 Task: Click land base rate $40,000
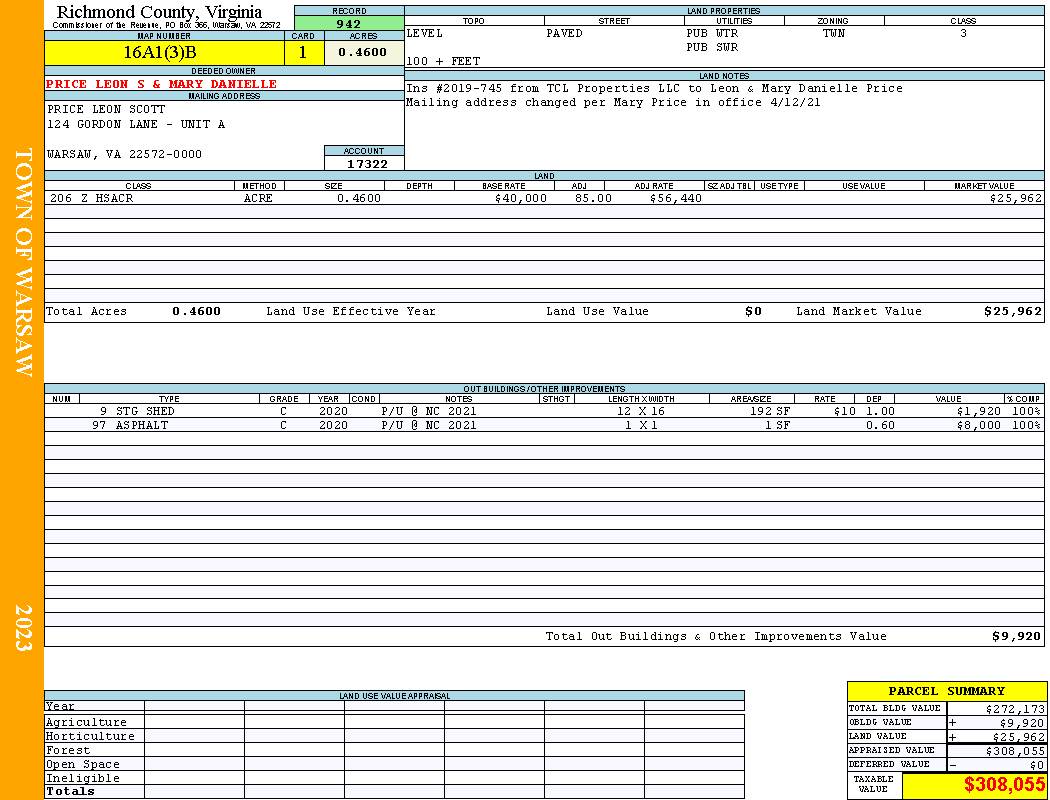click(521, 198)
